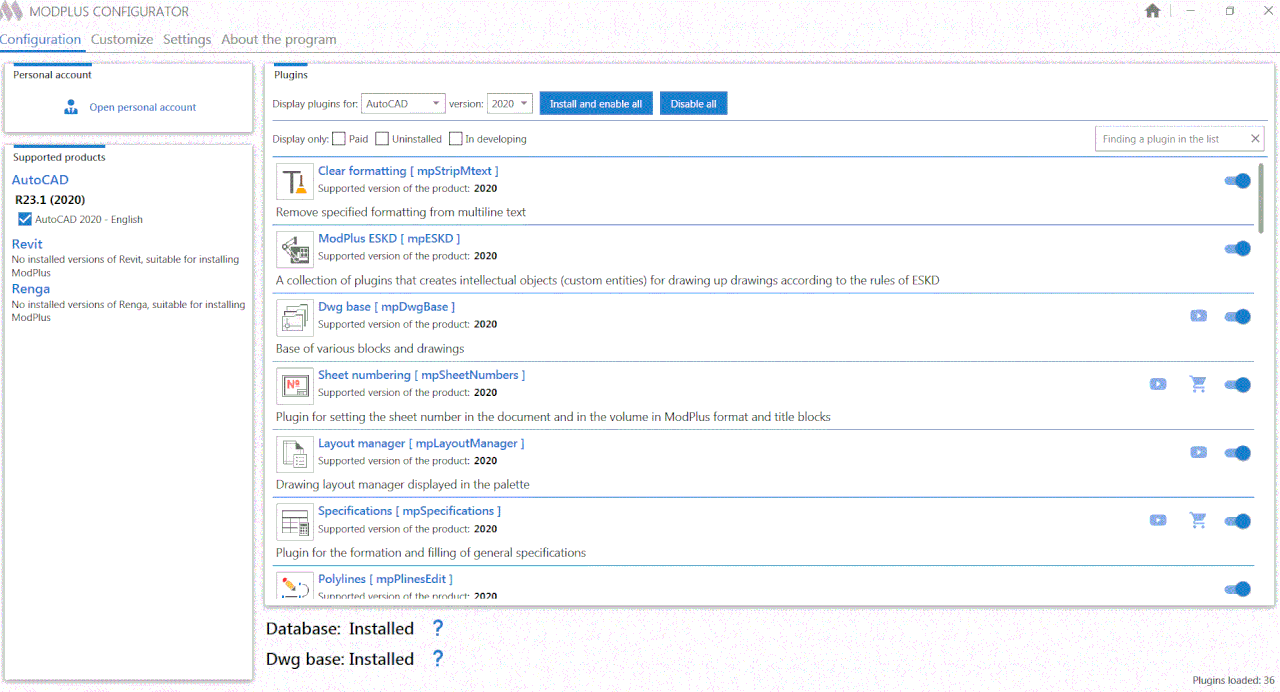Screen dimensions: 1280x692
Task: Toggle Clear formatting plugin switch
Action: pyautogui.click(x=1238, y=181)
